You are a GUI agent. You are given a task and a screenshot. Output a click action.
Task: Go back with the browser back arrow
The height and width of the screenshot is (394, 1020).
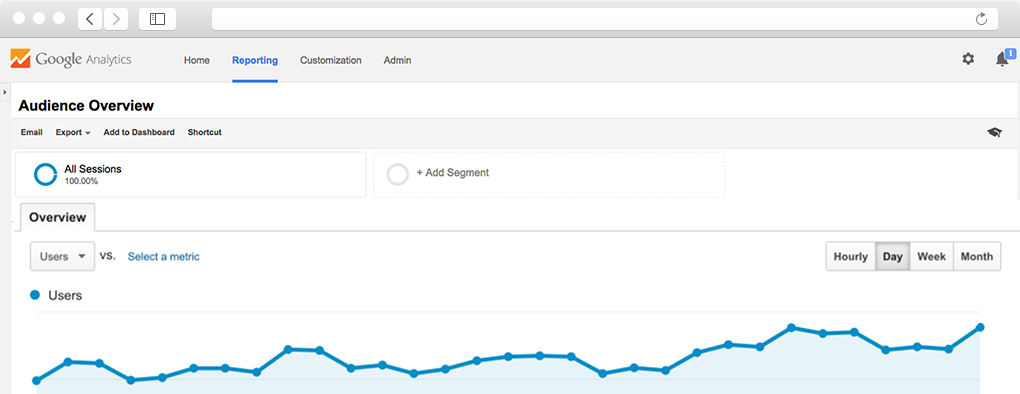(x=90, y=19)
